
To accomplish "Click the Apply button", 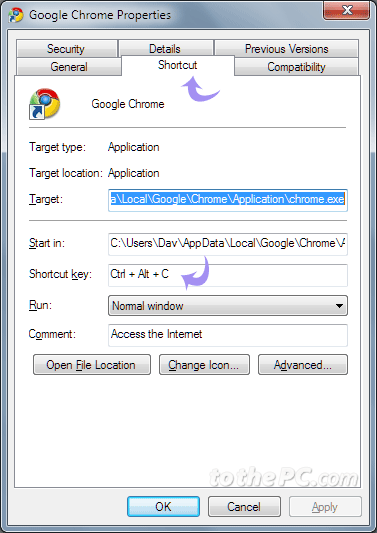I will point(325,506).
